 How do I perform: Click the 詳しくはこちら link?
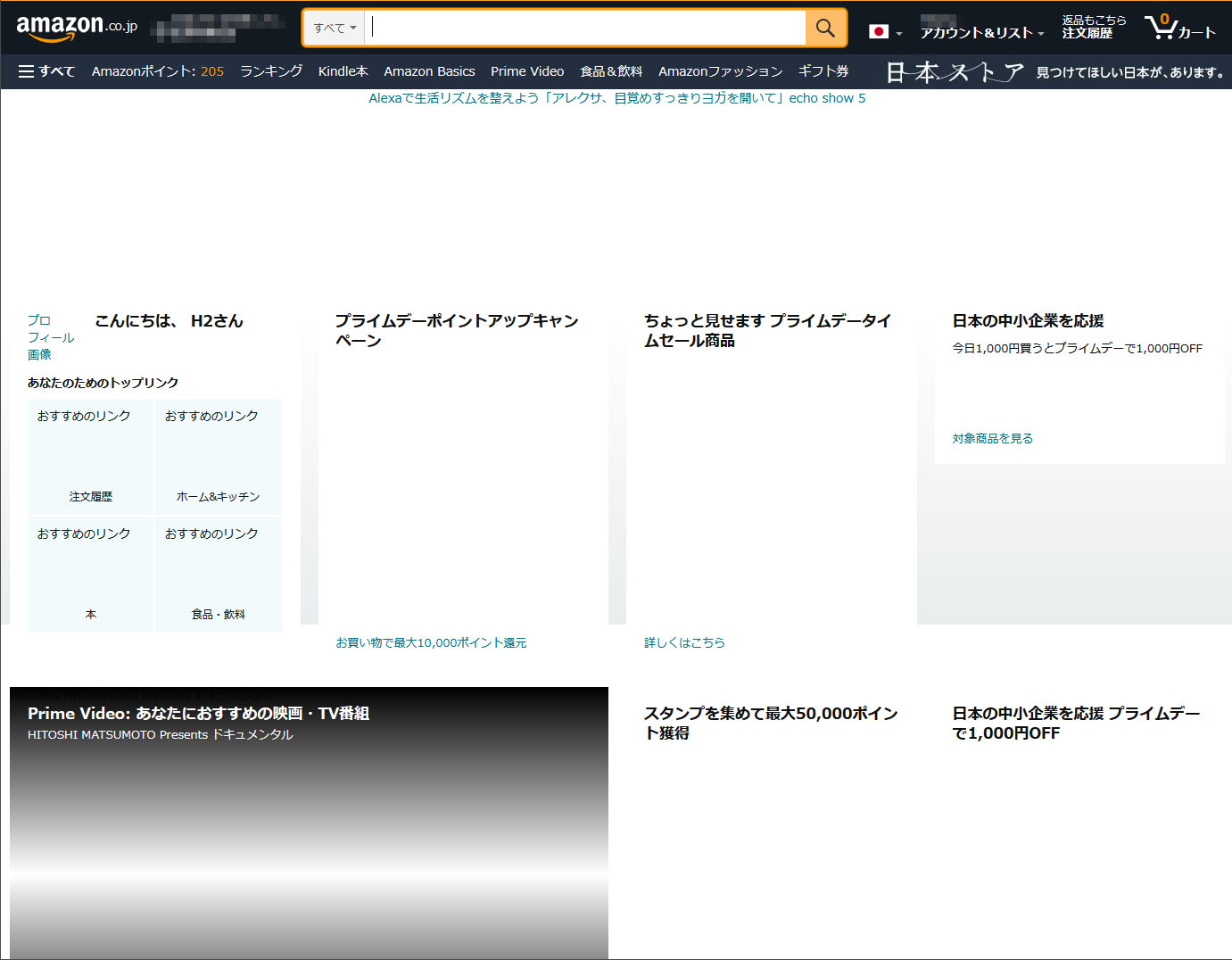[x=684, y=642]
